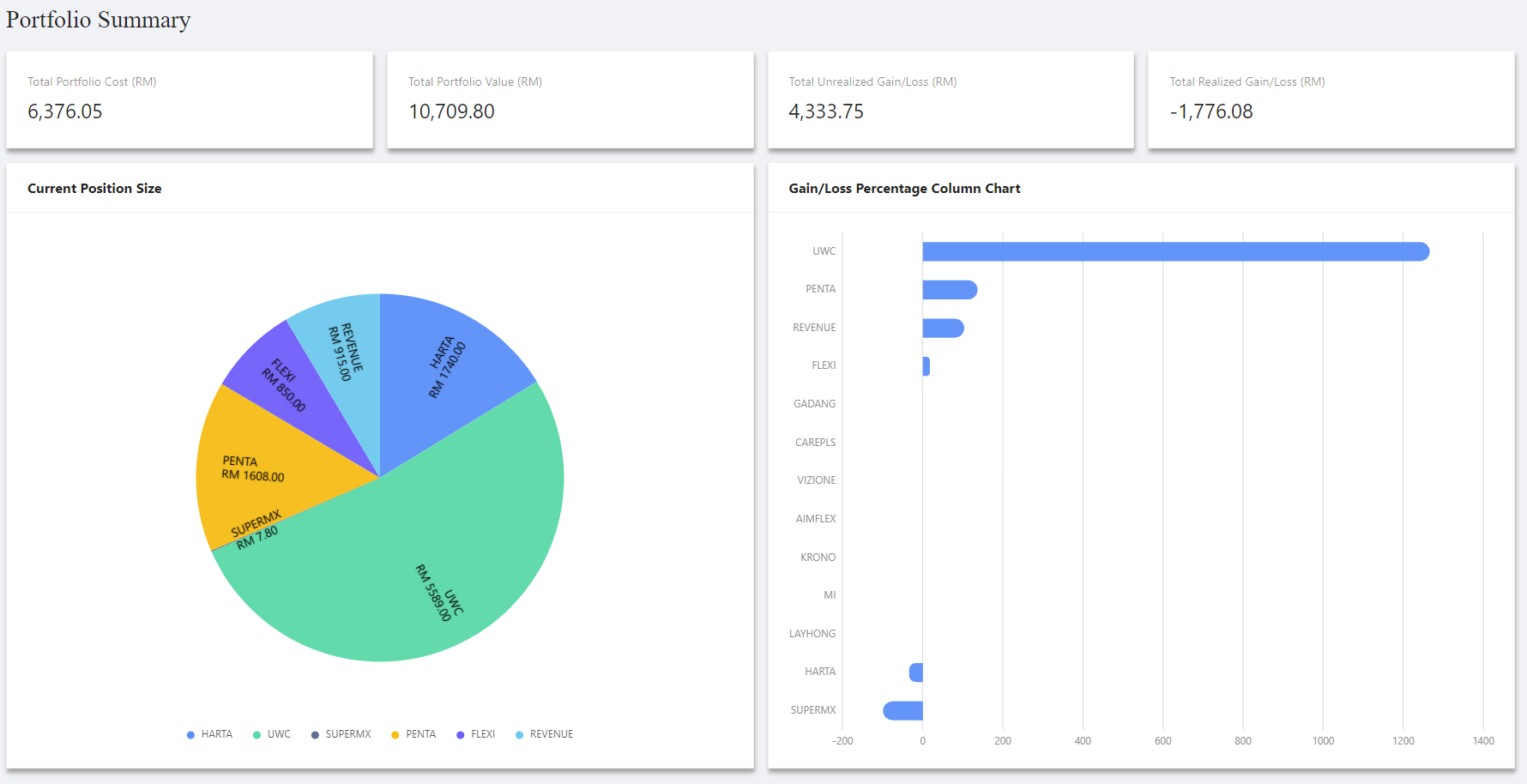Click the UWC gain bar

(1176, 251)
